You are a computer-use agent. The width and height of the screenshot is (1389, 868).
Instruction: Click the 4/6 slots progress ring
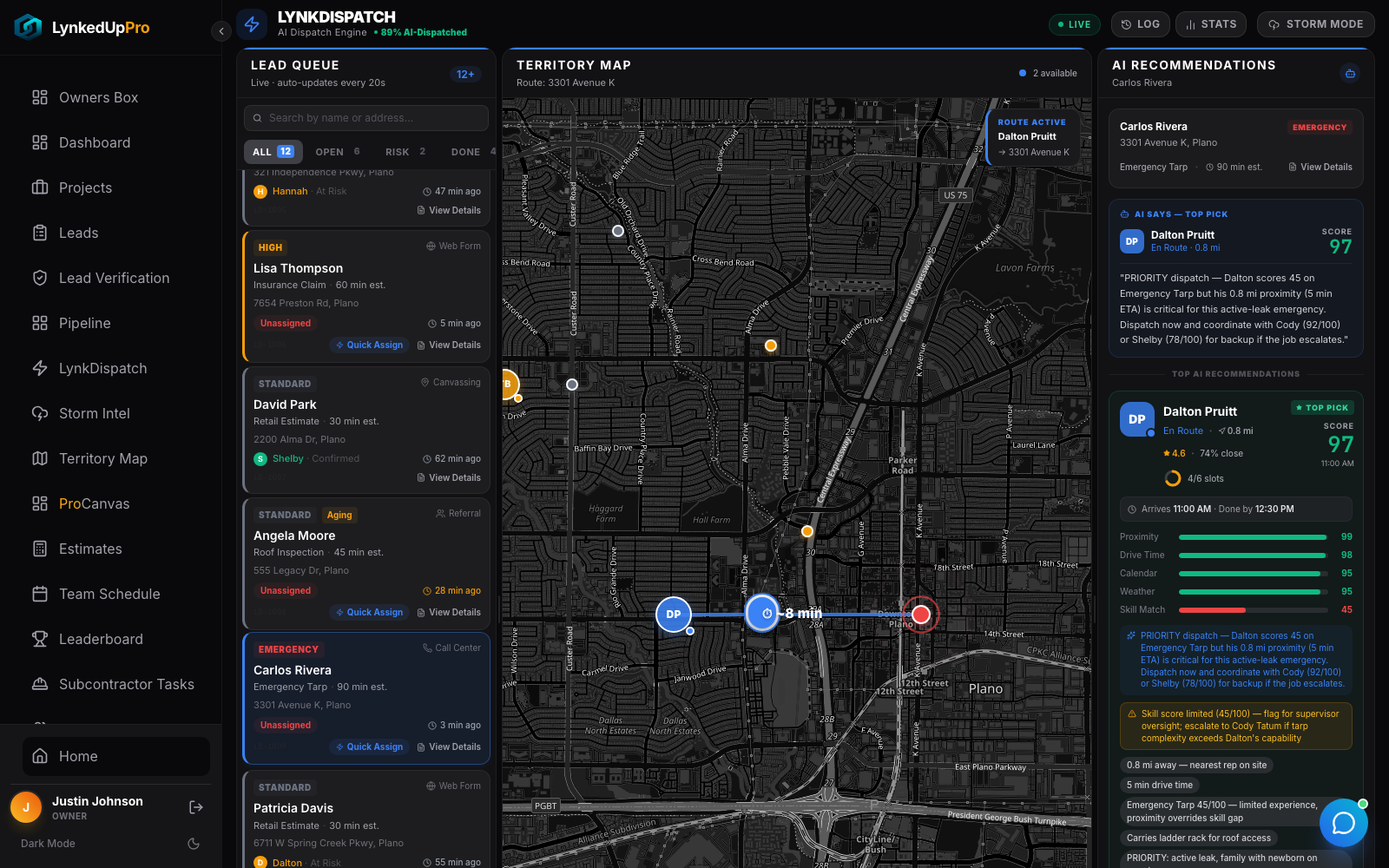[1173, 478]
